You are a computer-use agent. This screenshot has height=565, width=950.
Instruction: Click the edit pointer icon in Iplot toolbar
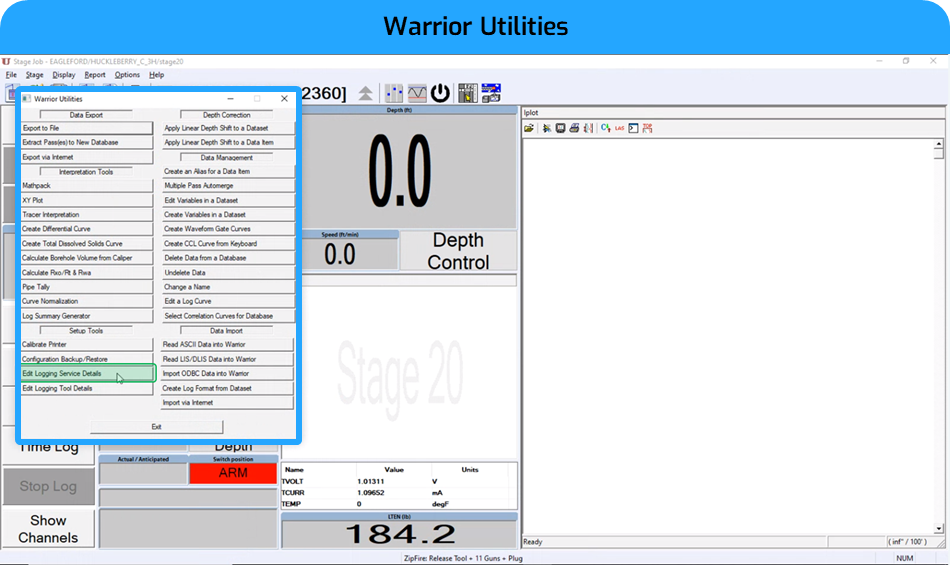pos(546,128)
